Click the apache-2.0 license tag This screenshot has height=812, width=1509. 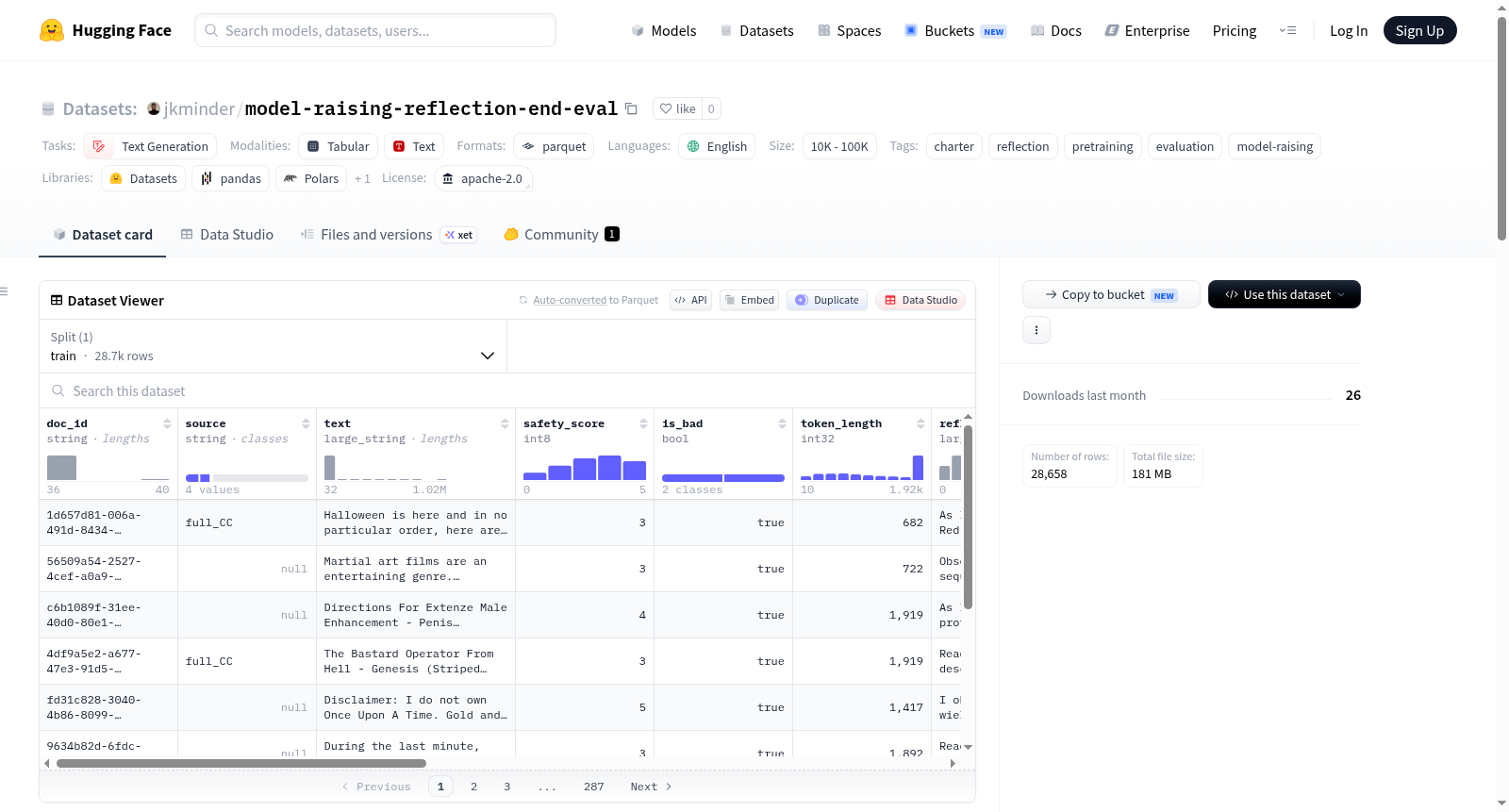click(x=483, y=178)
